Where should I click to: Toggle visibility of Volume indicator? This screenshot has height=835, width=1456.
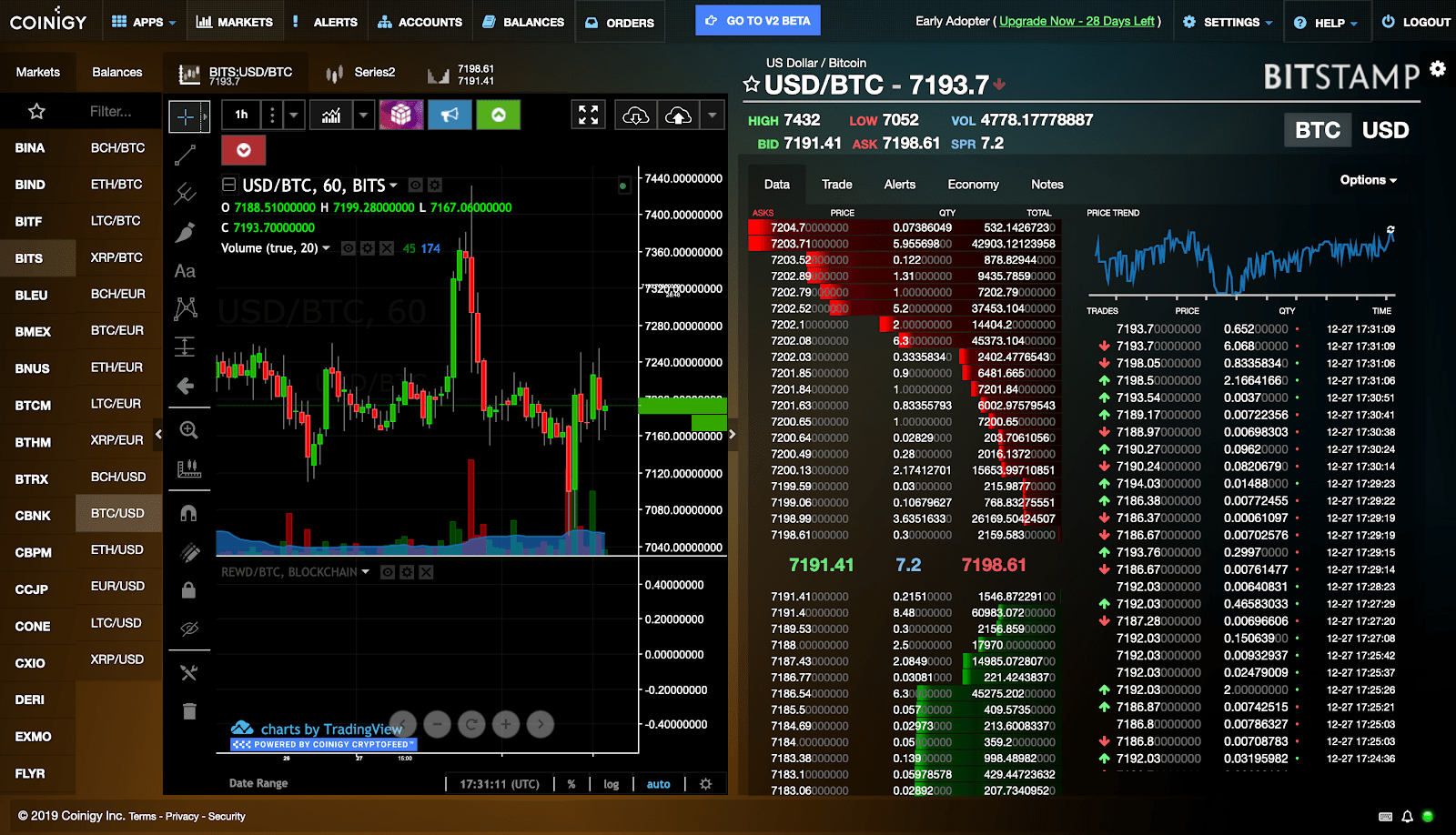point(348,248)
